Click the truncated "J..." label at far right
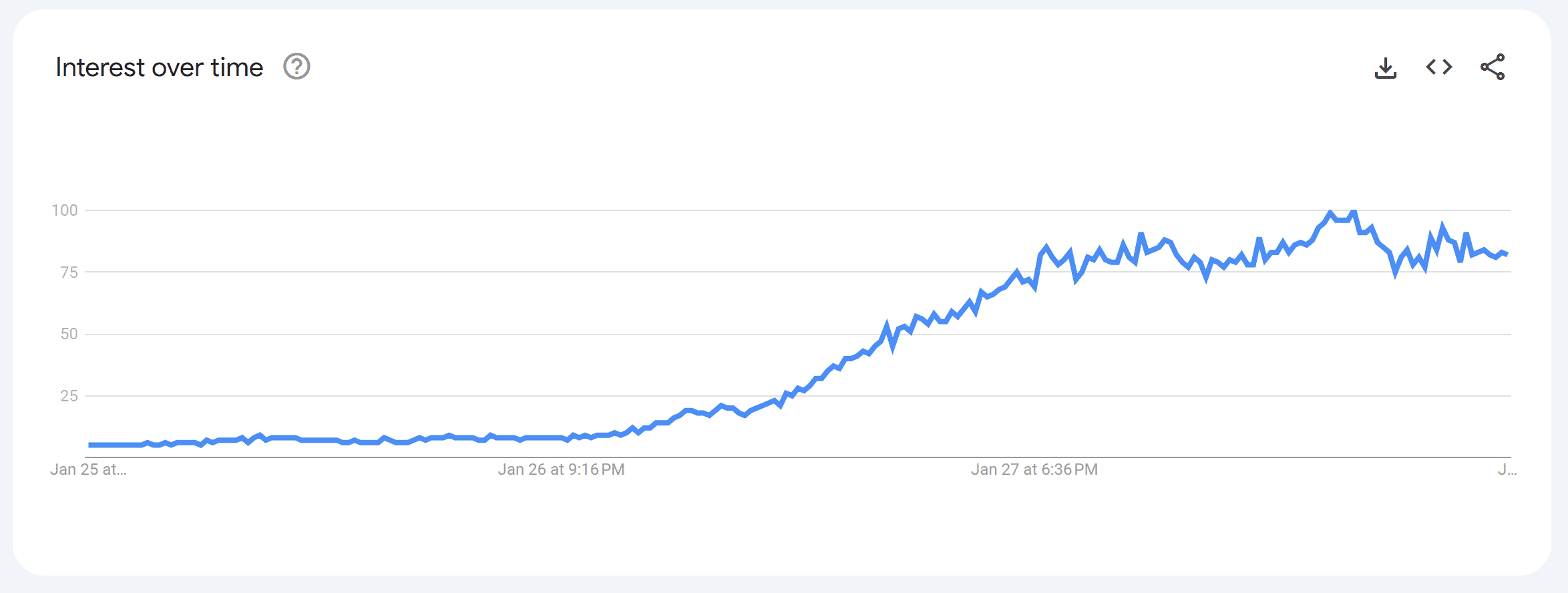 pos(1507,469)
